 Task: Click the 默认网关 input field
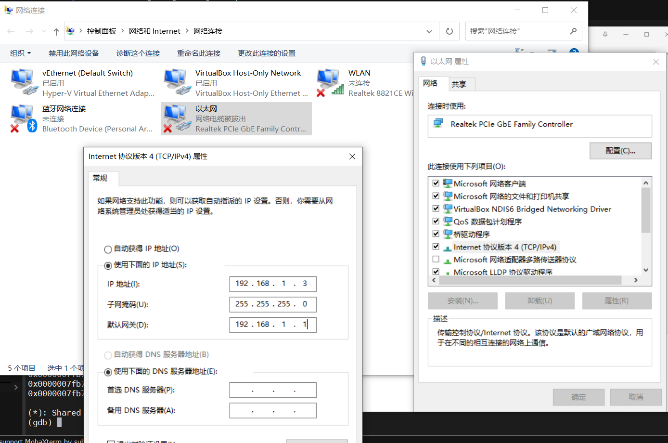coord(273,325)
